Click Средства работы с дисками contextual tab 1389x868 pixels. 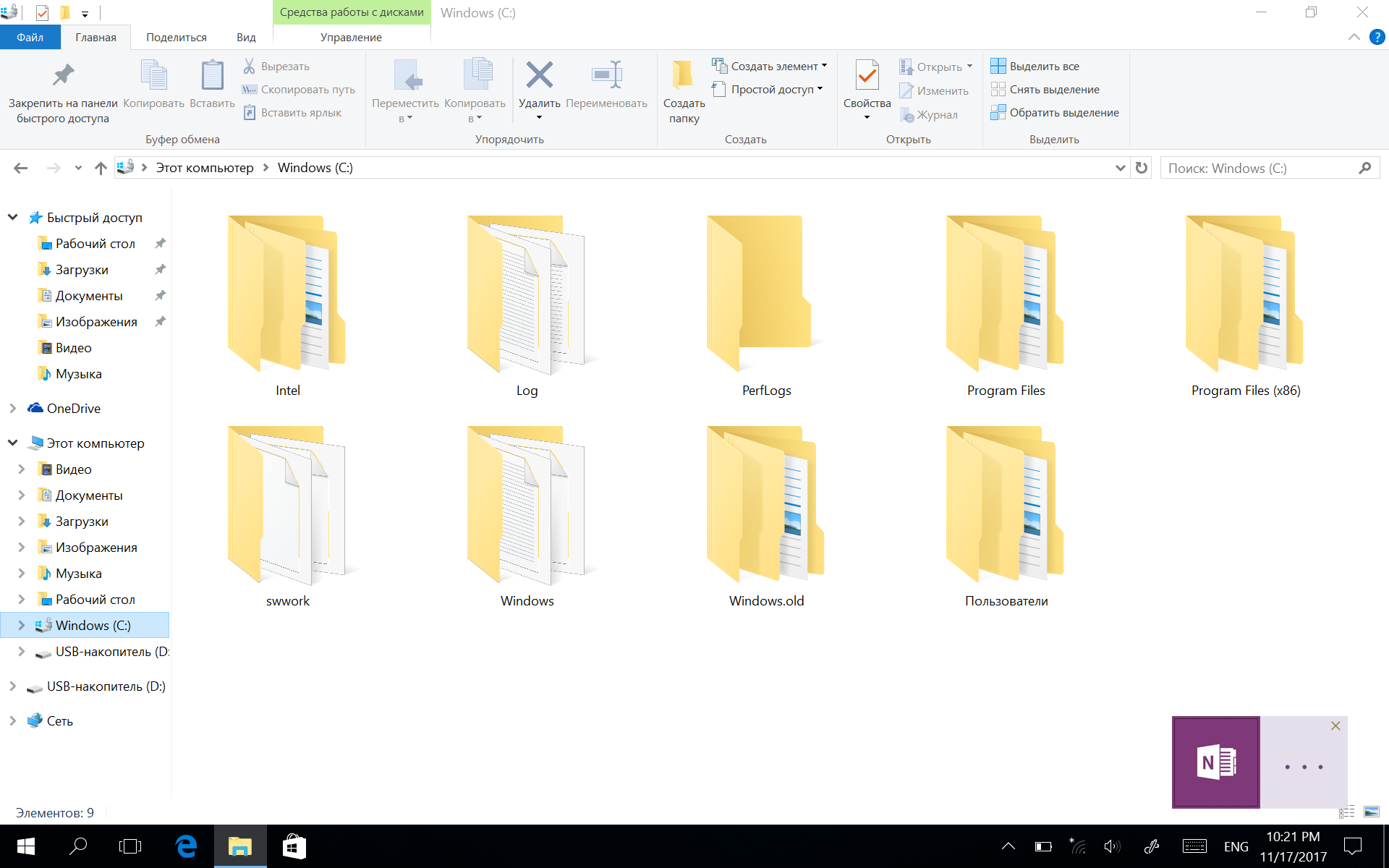pyautogui.click(x=352, y=12)
